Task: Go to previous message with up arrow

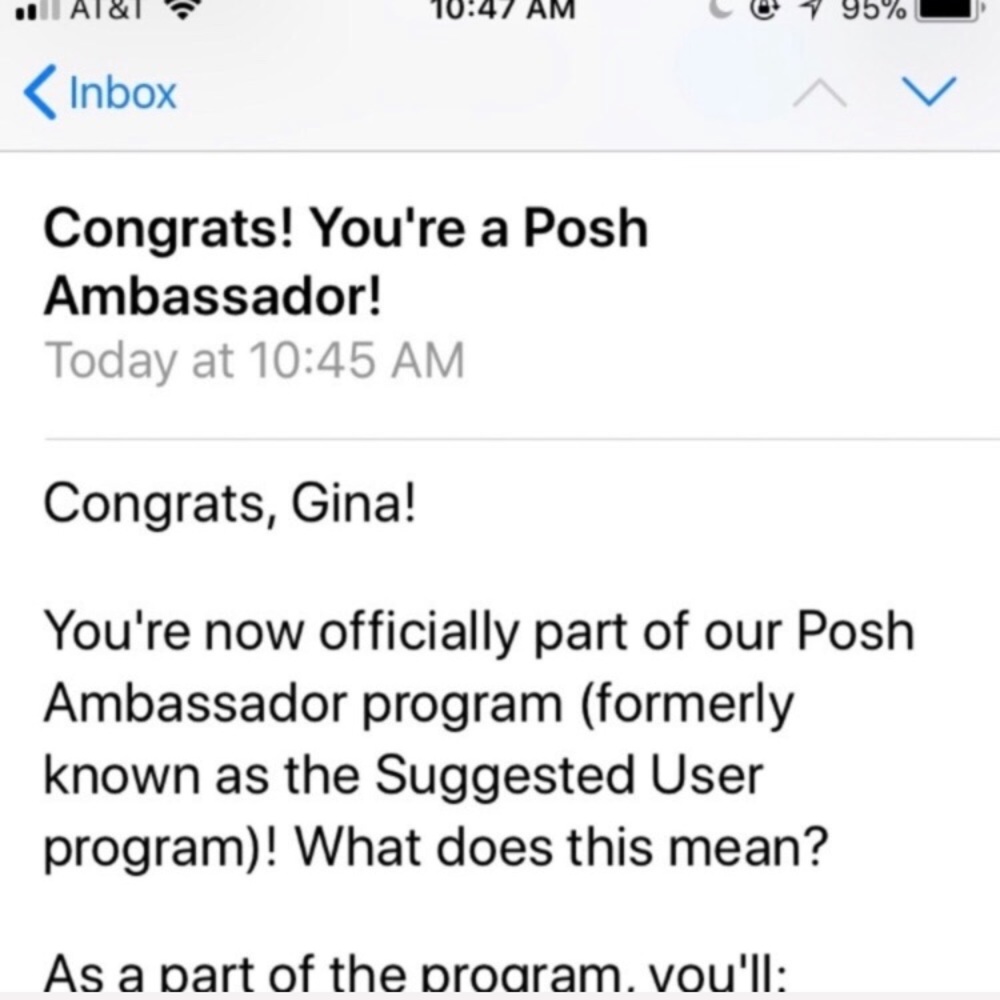Action: pyautogui.click(x=822, y=93)
